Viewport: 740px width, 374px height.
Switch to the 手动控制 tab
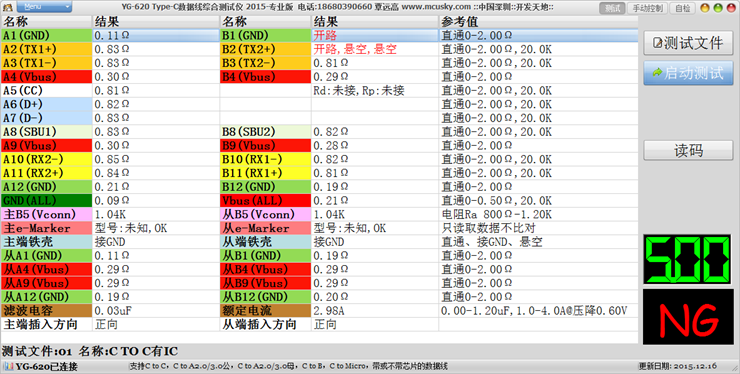pos(647,8)
